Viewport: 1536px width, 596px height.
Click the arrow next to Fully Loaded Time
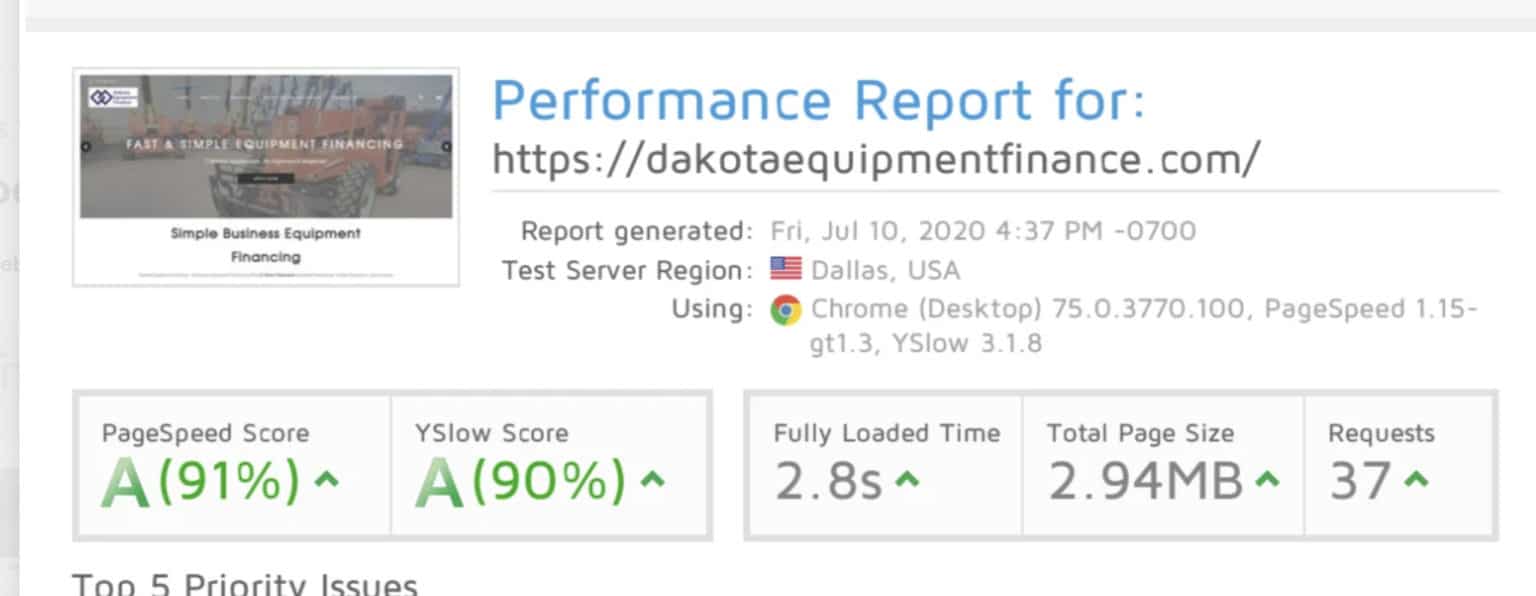point(906,479)
